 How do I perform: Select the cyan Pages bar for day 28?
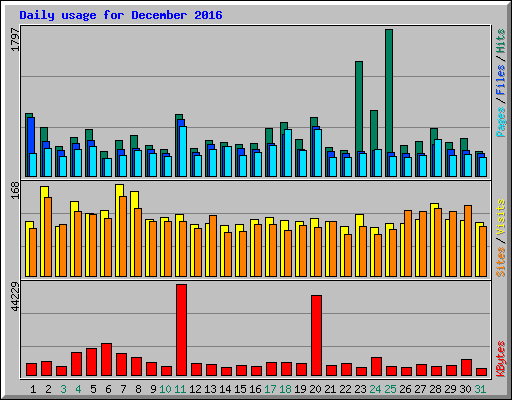tap(438, 158)
